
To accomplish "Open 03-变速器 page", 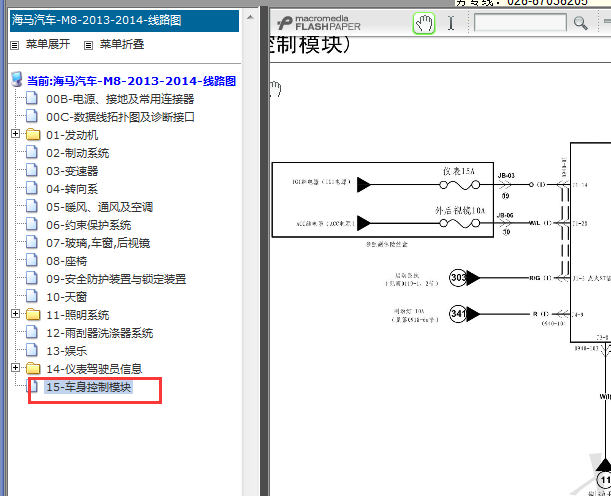I will click(72, 171).
